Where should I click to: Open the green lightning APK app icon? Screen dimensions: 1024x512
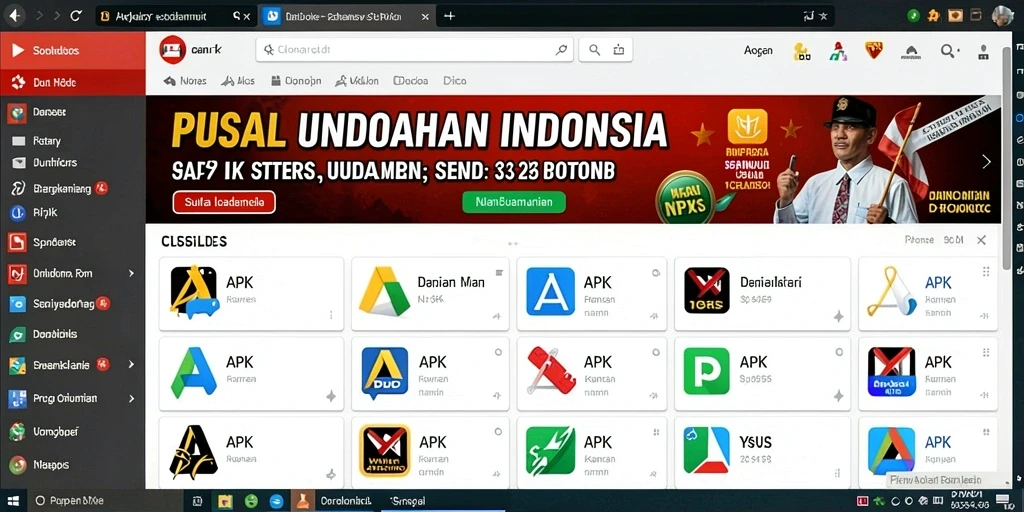pyautogui.click(x=551, y=451)
